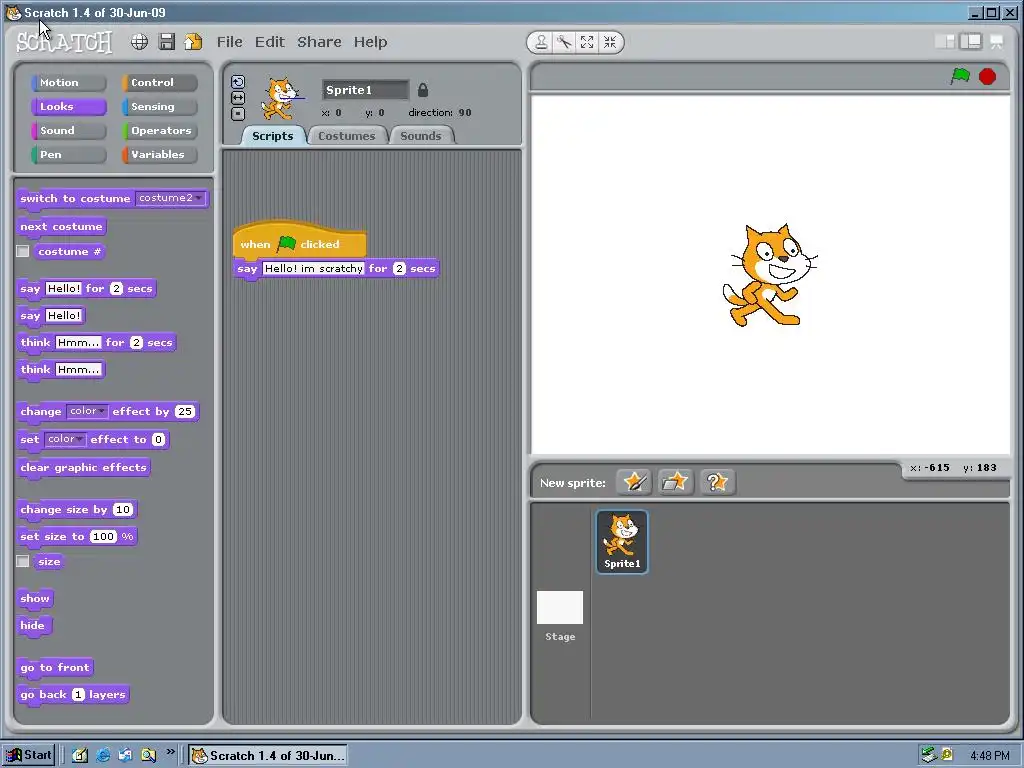Viewport: 1024px width, 768px height.
Task: Select Sprite1 thumbnail in sprite list
Action: pyautogui.click(x=622, y=542)
